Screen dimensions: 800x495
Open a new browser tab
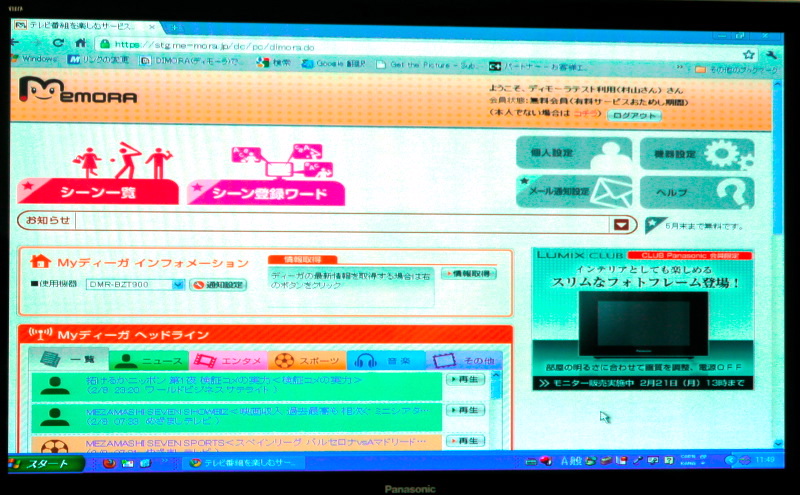pos(174,27)
